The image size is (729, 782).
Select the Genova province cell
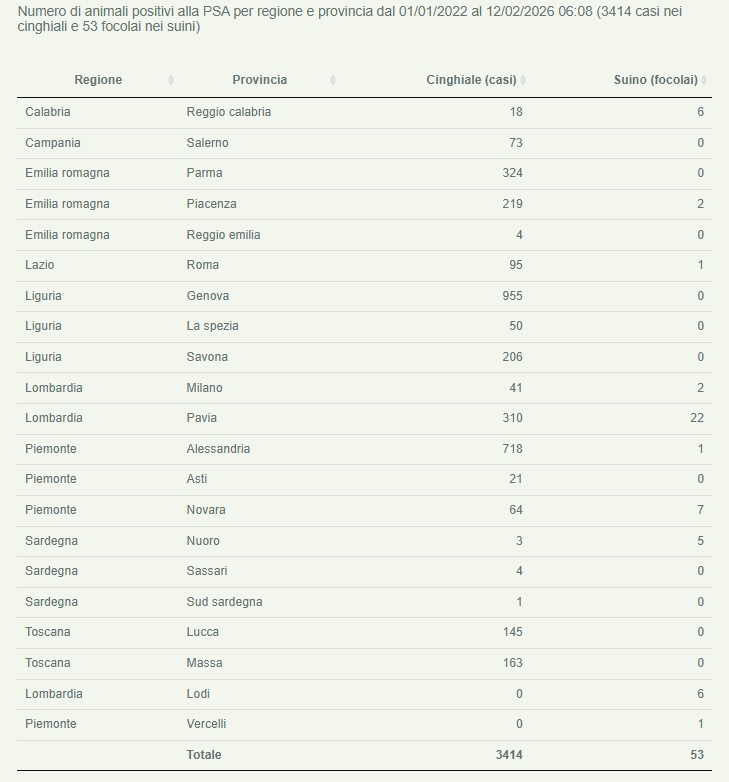[208, 296]
